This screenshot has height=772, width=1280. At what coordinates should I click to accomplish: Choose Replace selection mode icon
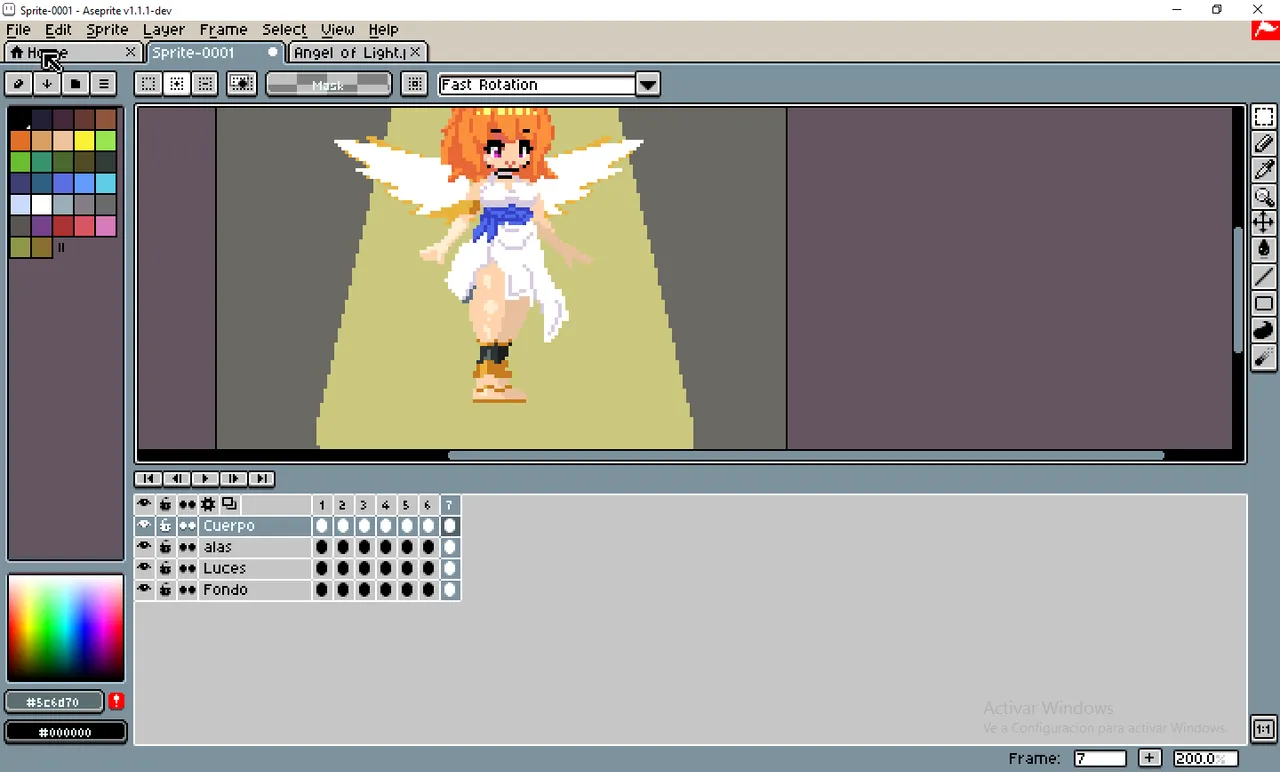[x=148, y=84]
